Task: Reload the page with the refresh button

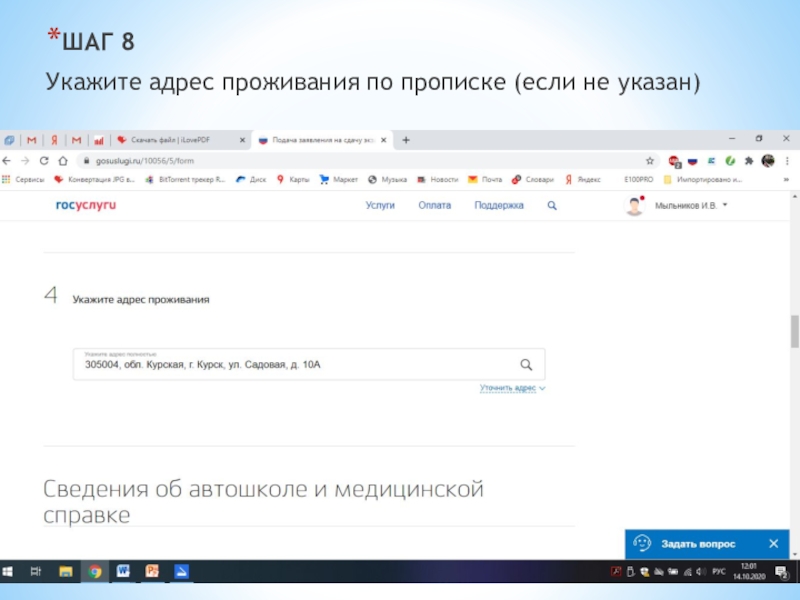Action: tap(43, 160)
